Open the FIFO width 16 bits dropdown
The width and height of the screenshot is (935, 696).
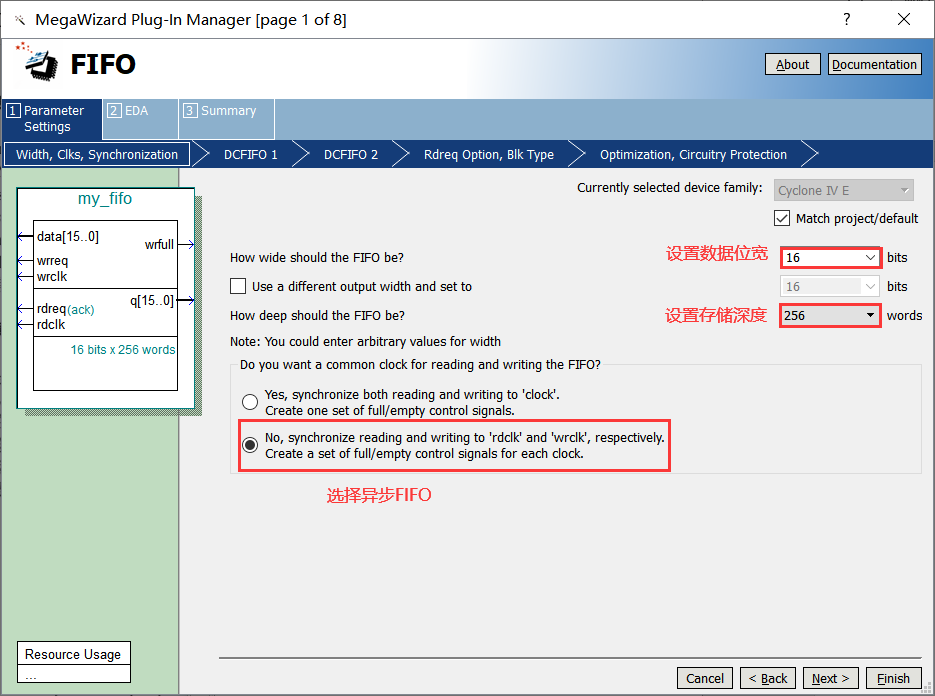point(830,258)
